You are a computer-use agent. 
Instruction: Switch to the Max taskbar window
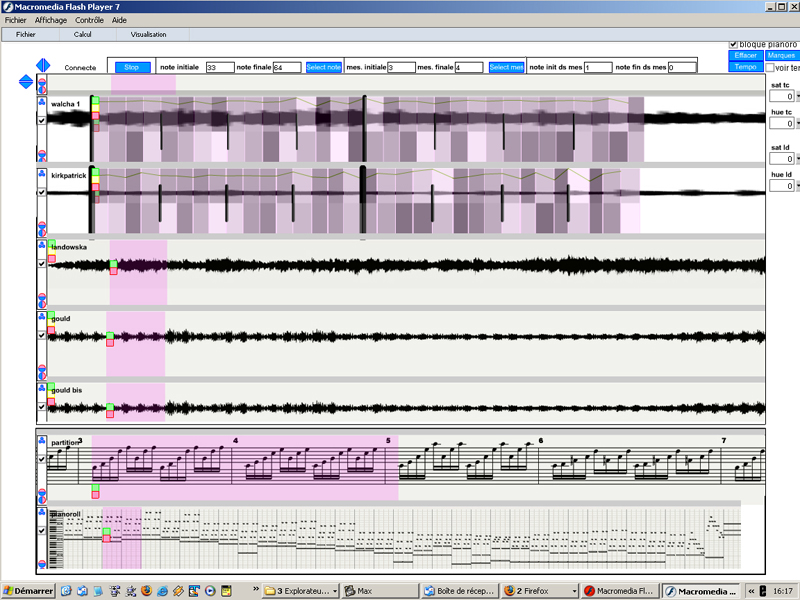[380, 591]
